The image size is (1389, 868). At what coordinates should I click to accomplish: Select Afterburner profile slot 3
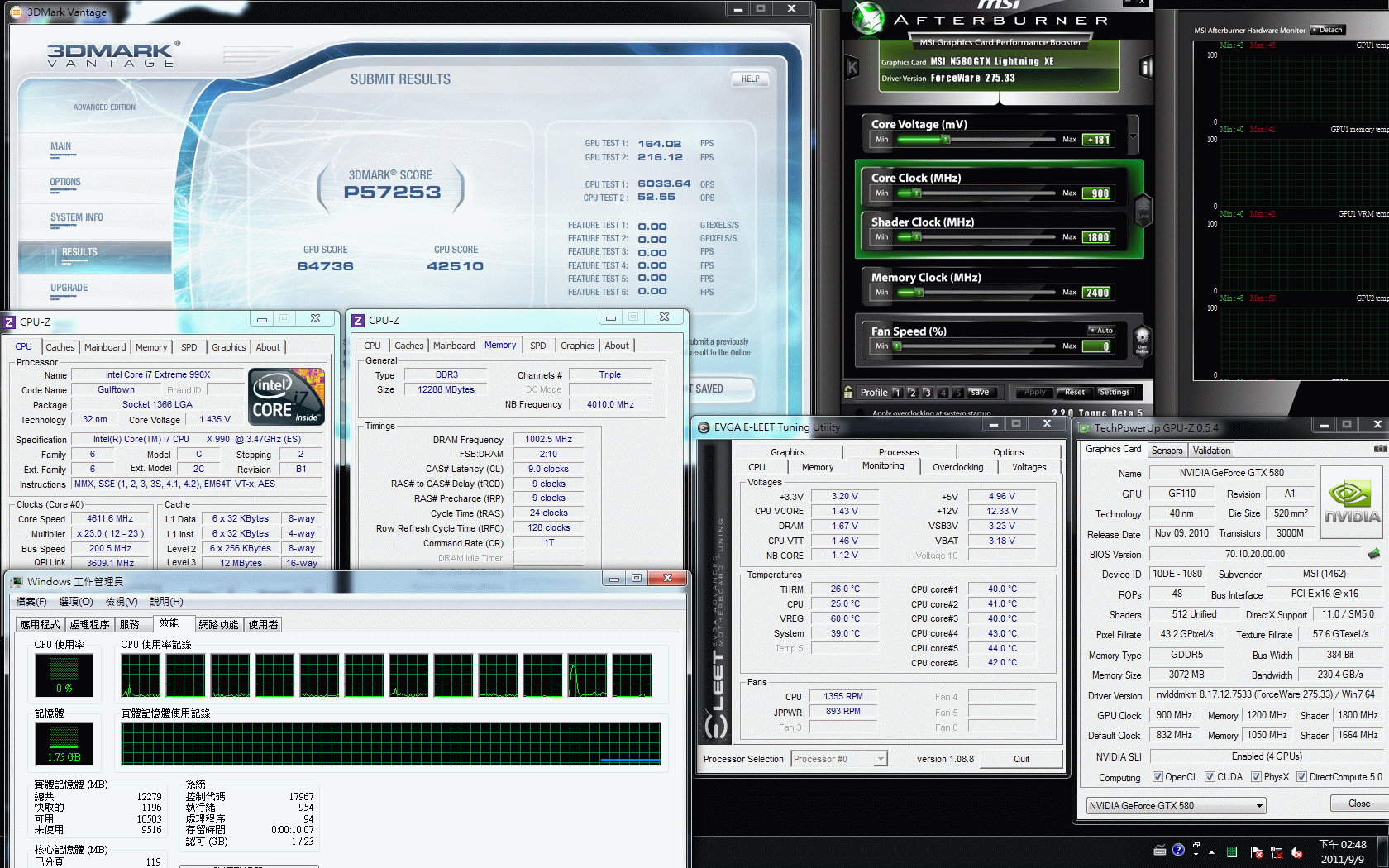coord(927,393)
